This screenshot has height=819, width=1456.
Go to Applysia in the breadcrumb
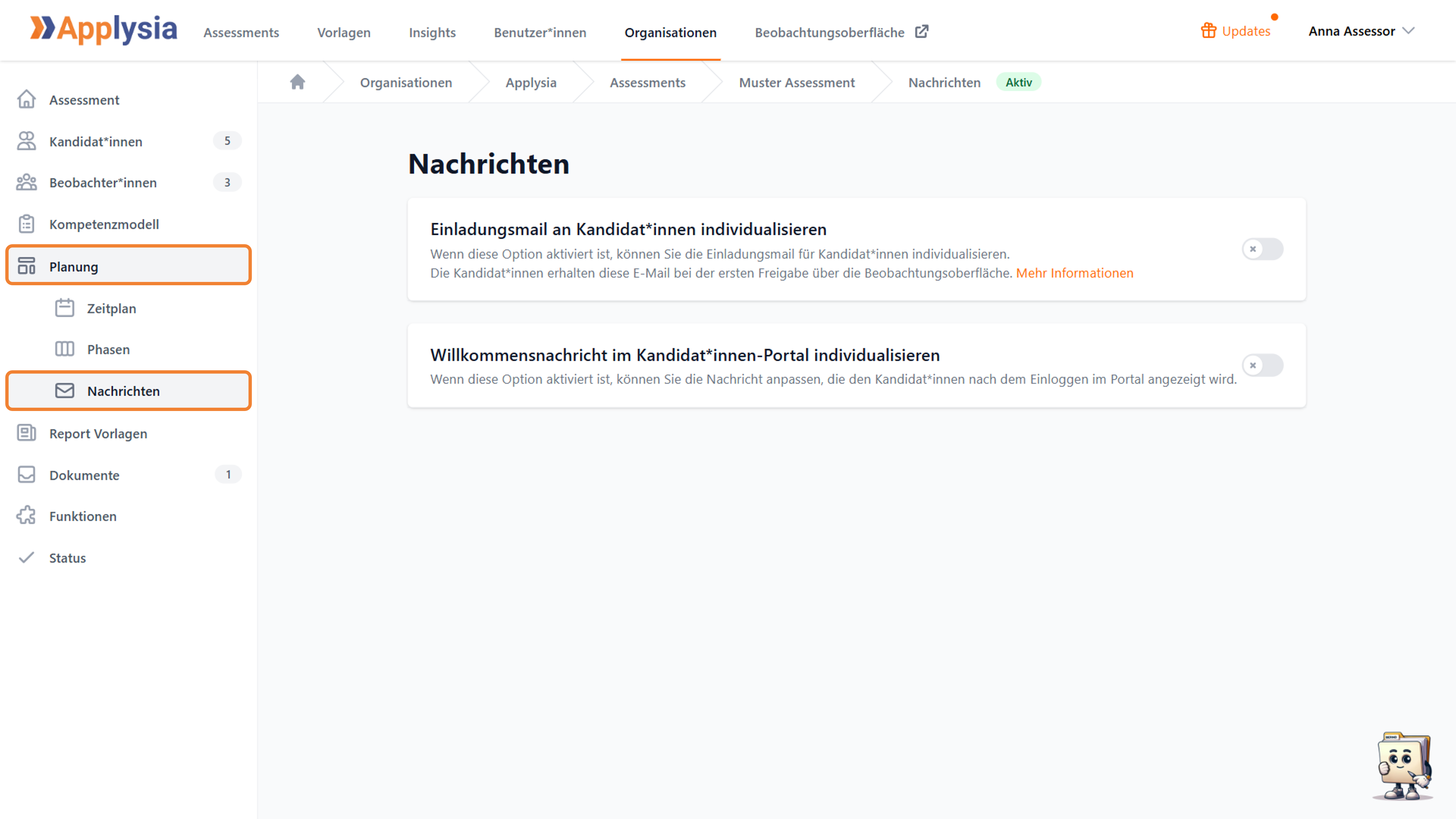(531, 82)
